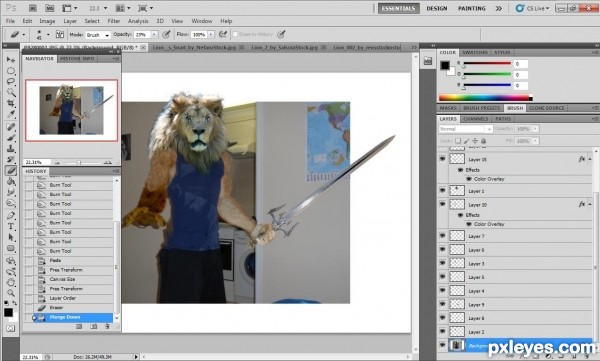Screen dimensions: 600x361
Task: Select the Brush tool in toolbox
Action: pyautogui.click(x=11, y=138)
